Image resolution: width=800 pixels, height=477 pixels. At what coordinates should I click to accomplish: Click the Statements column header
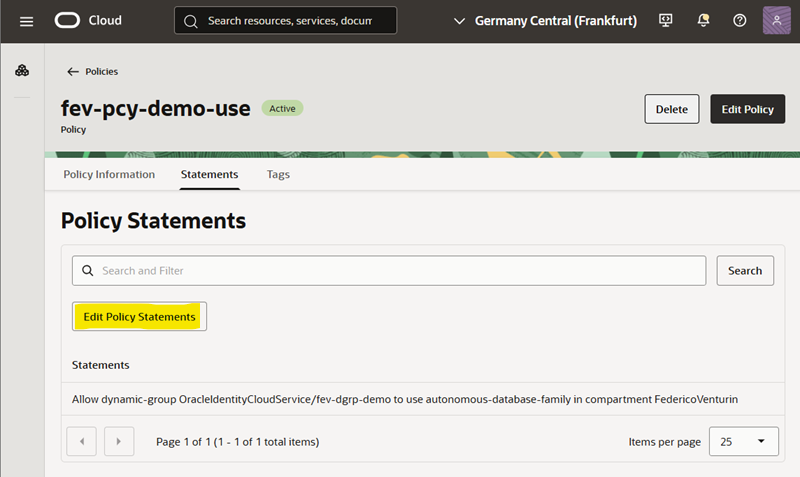101,365
